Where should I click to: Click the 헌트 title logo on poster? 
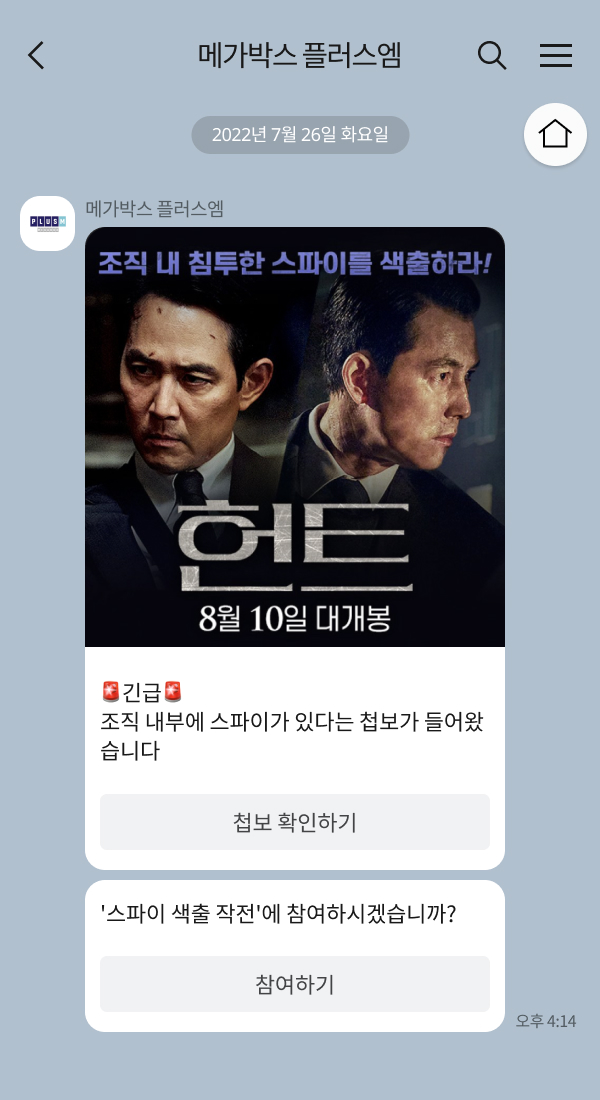click(295, 546)
